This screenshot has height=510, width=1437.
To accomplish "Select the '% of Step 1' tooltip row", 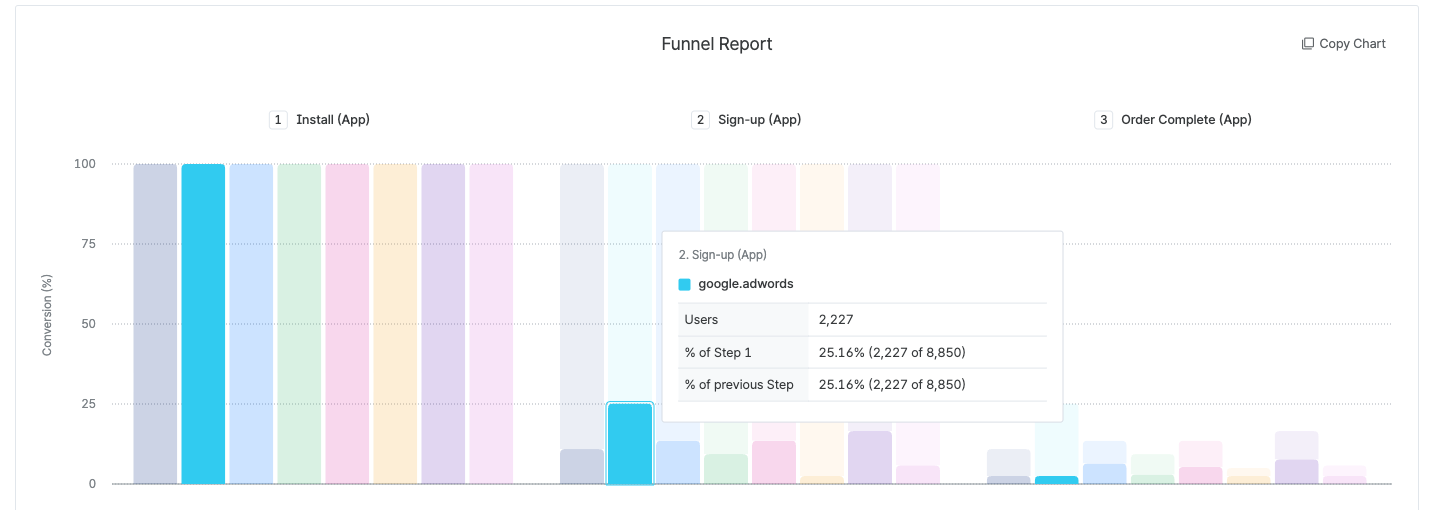I will pyautogui.click(x=862, y=352).
